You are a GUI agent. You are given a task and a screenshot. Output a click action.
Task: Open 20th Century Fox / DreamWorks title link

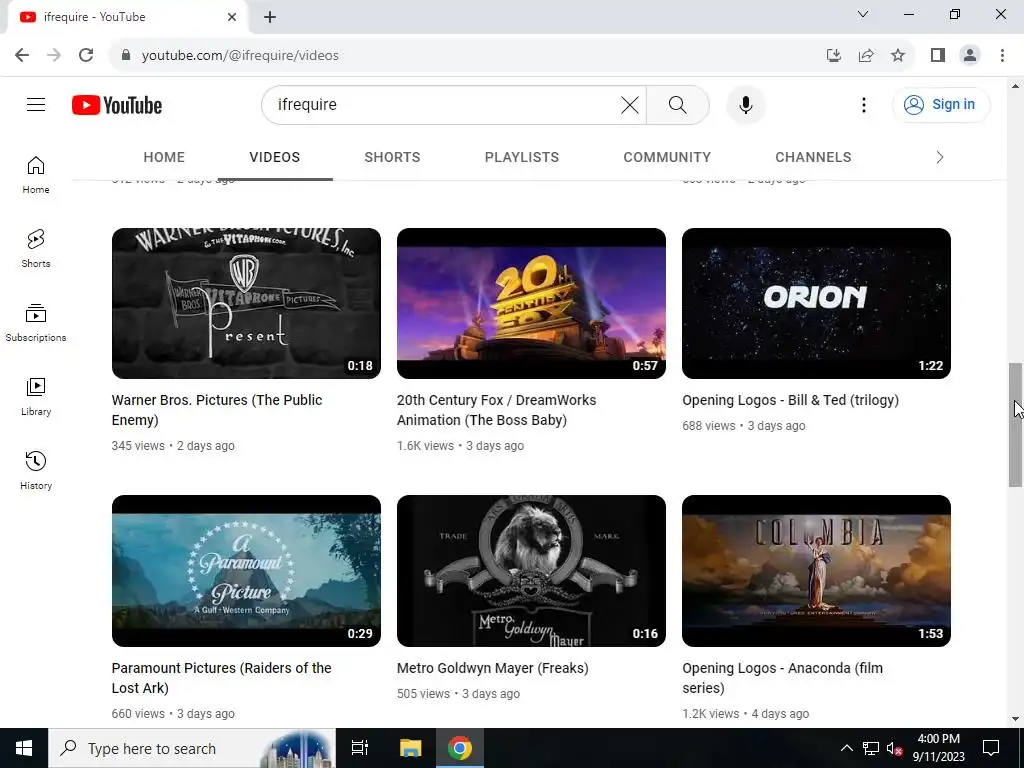(x=496, y=409)
